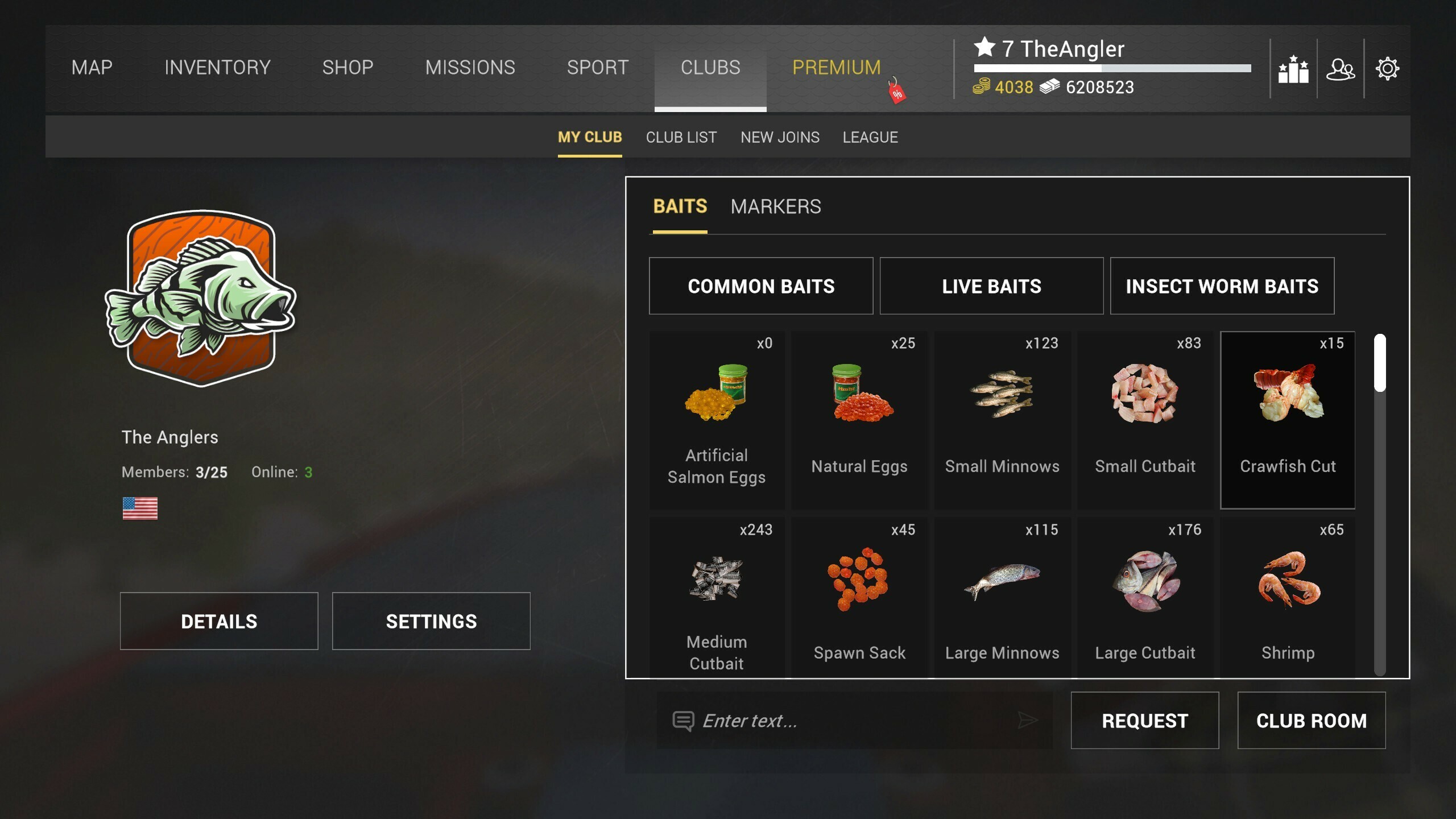The width and height of the screenshot is (1456, 819).
Task: Select the Shrimp bait
Action: click(x=1288, y=597)
